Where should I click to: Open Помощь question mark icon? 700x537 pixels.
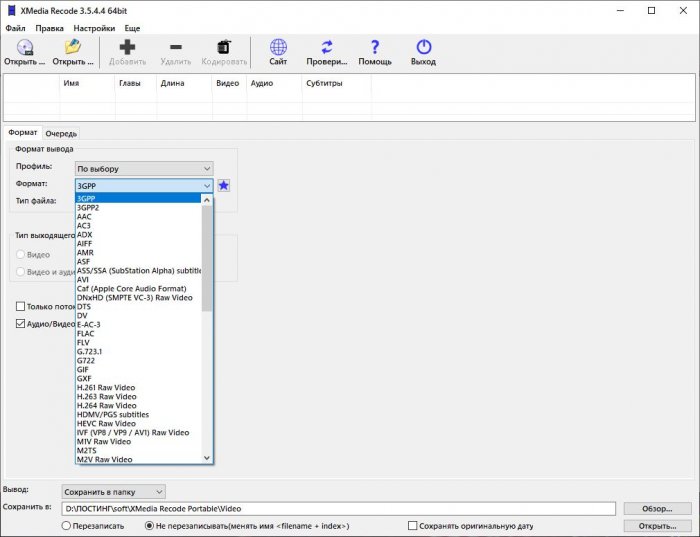coord(375,47)
